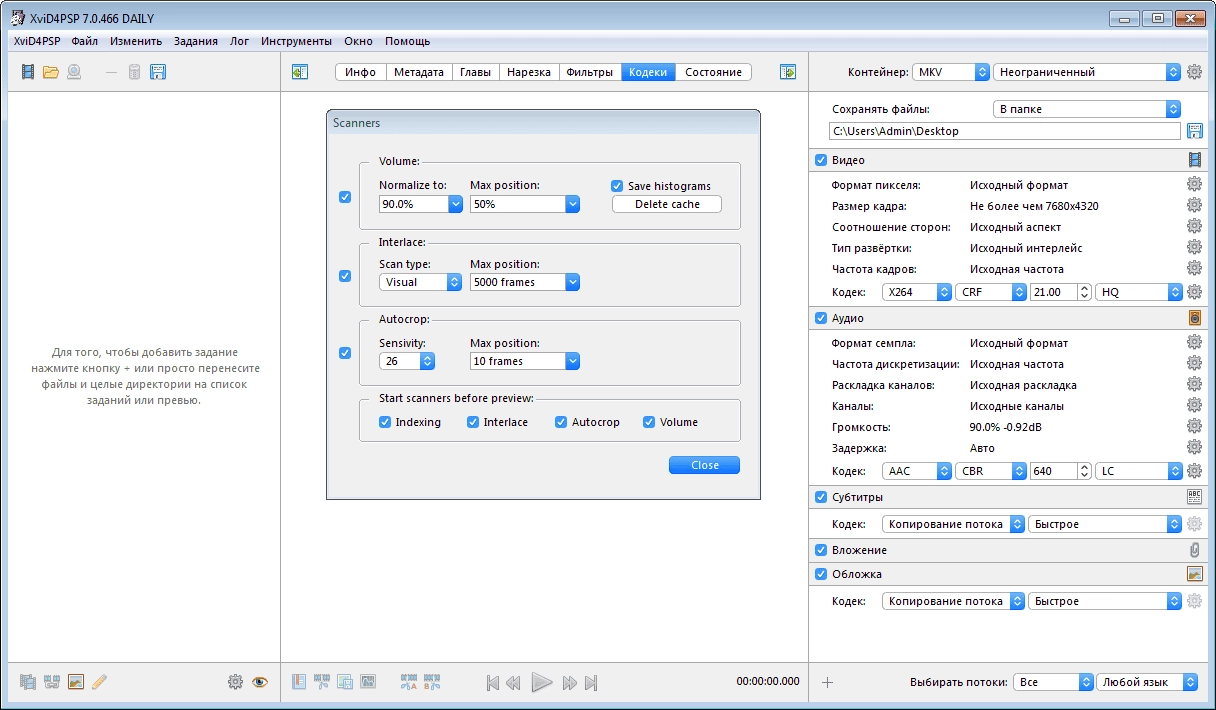Switch to the Фильтры tab
The height and width of the screenshot is (710, 1216).
point(589,72)
